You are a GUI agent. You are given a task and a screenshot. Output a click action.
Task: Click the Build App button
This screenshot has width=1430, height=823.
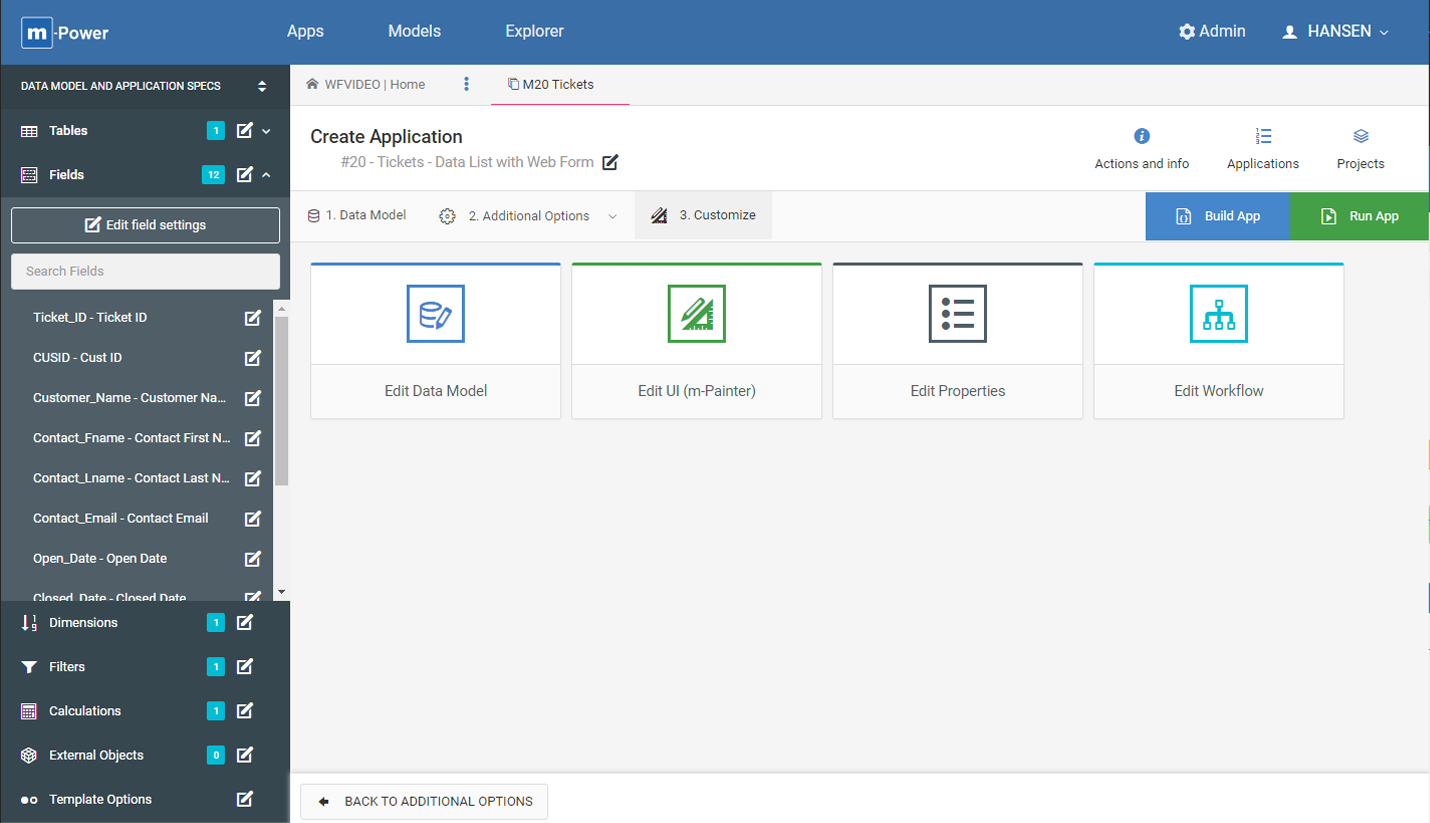point(1217,216)
